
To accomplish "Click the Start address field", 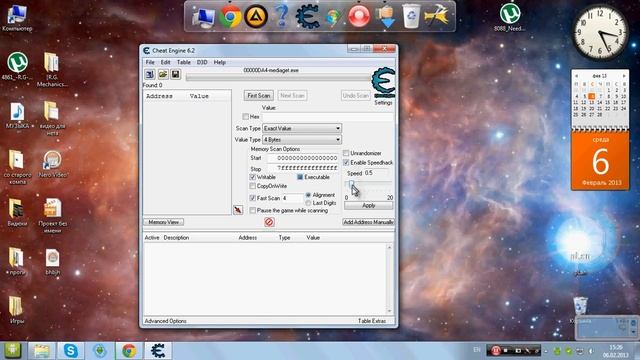I will pyautogui.click(x=303, y=158).
